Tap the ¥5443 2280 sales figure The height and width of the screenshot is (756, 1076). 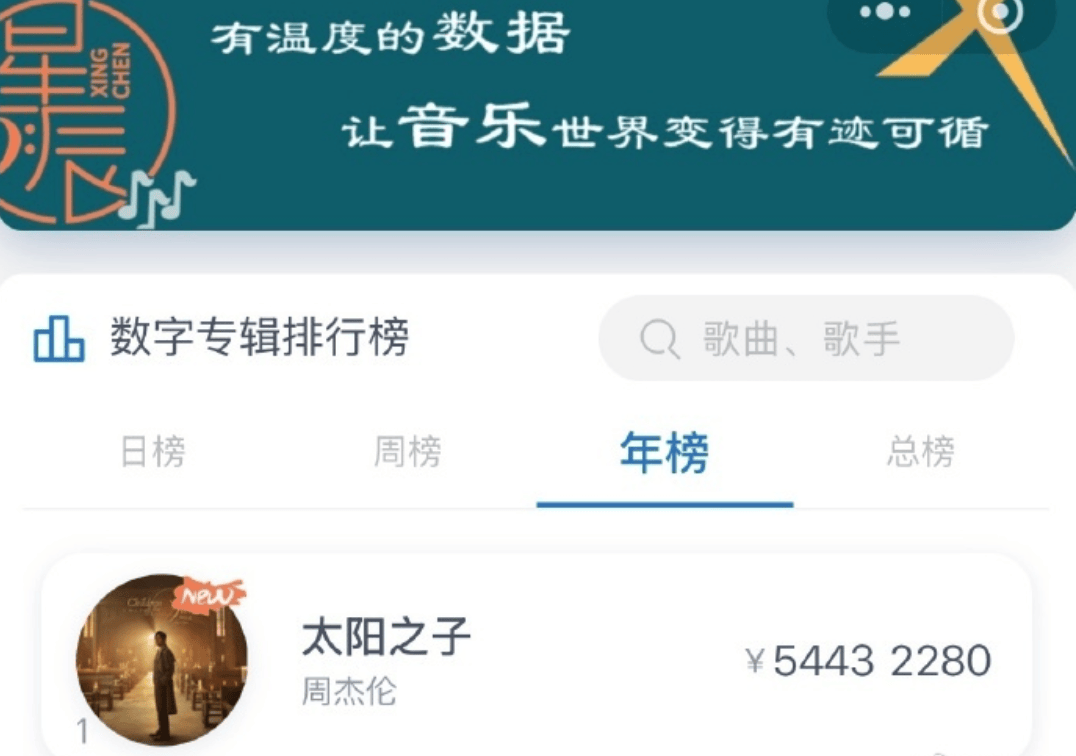(869, 661)
